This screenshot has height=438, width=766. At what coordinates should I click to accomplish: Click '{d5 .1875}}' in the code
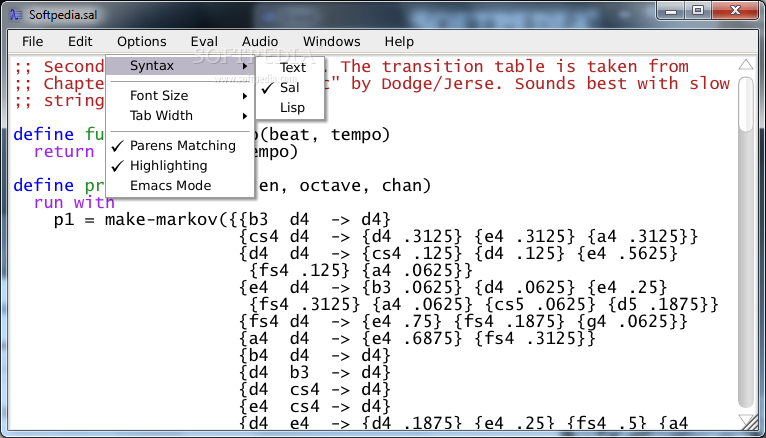click(663, 305)
